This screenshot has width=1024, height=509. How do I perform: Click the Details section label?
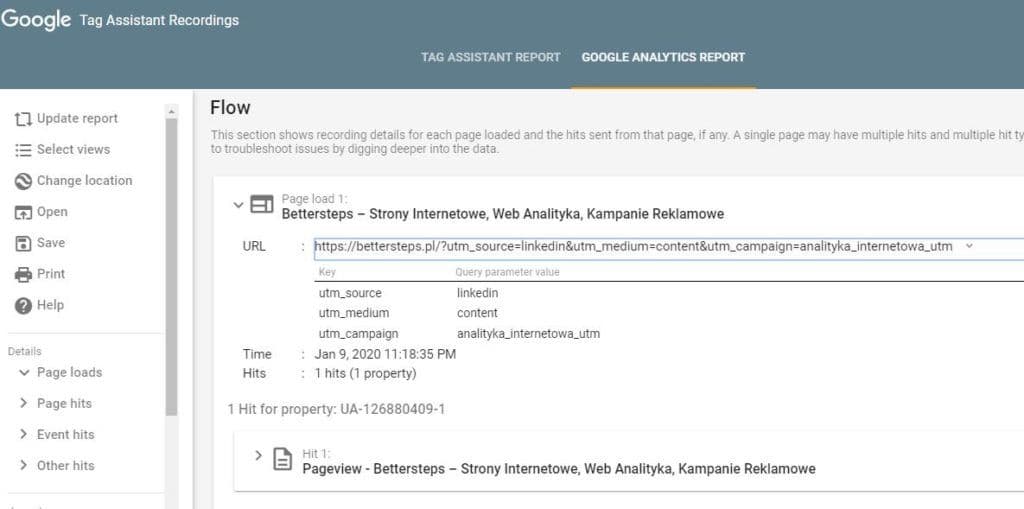tap(25, 352)
